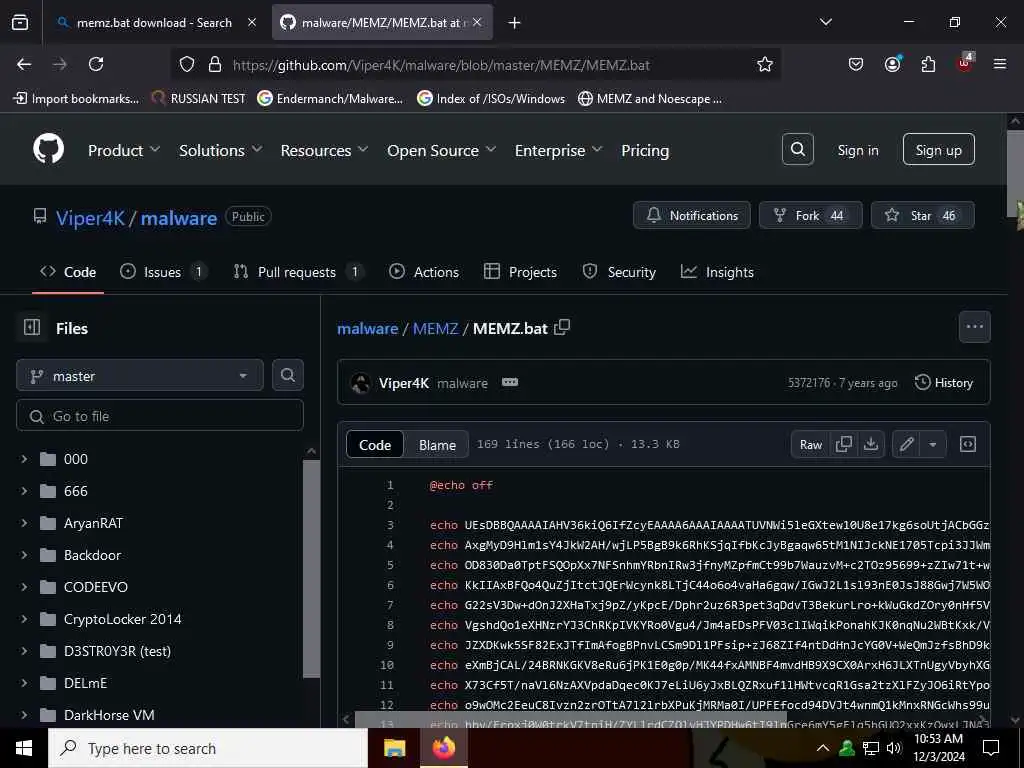Viewport: 1024px width, 768px height.
Task: Open edit options dropdown arrow beside pencil
Action: click(933, 445)
